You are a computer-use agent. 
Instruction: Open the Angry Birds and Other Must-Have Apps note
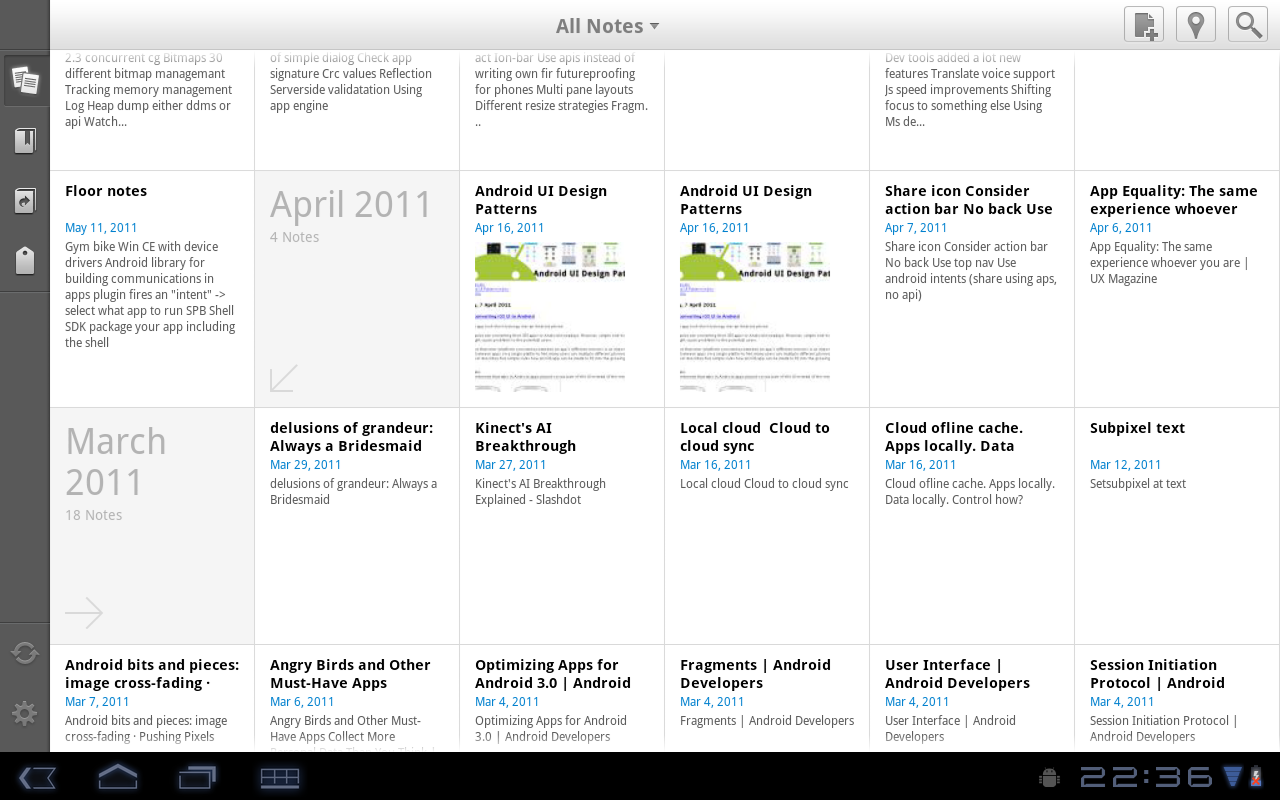[357, 698]
